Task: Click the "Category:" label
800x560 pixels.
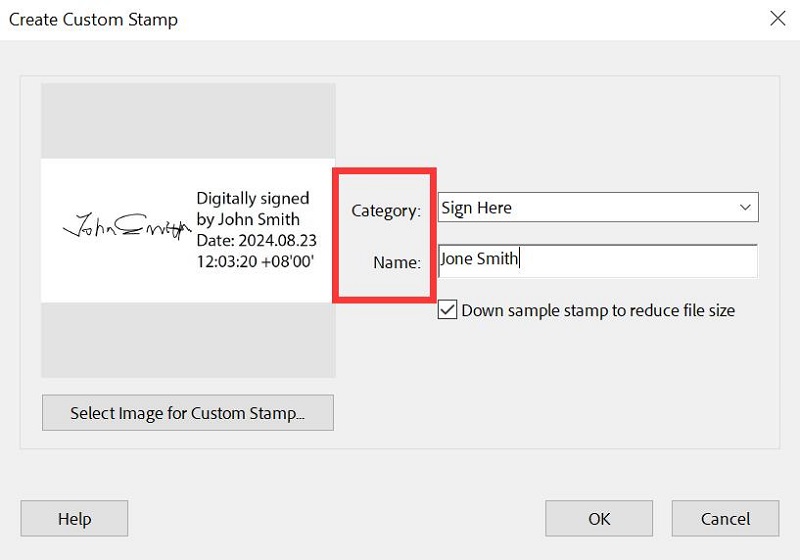Action: pos(386,211)
